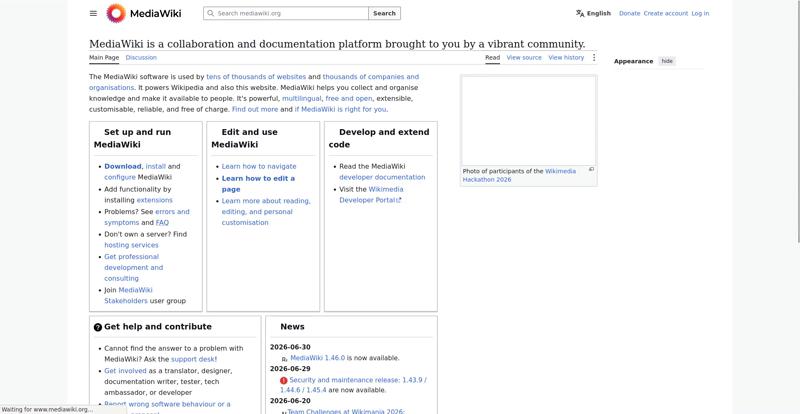The width and height of the screenshot is (800, 414).
Task: Click the magnifying glass search icon
Action: point(210,13)
